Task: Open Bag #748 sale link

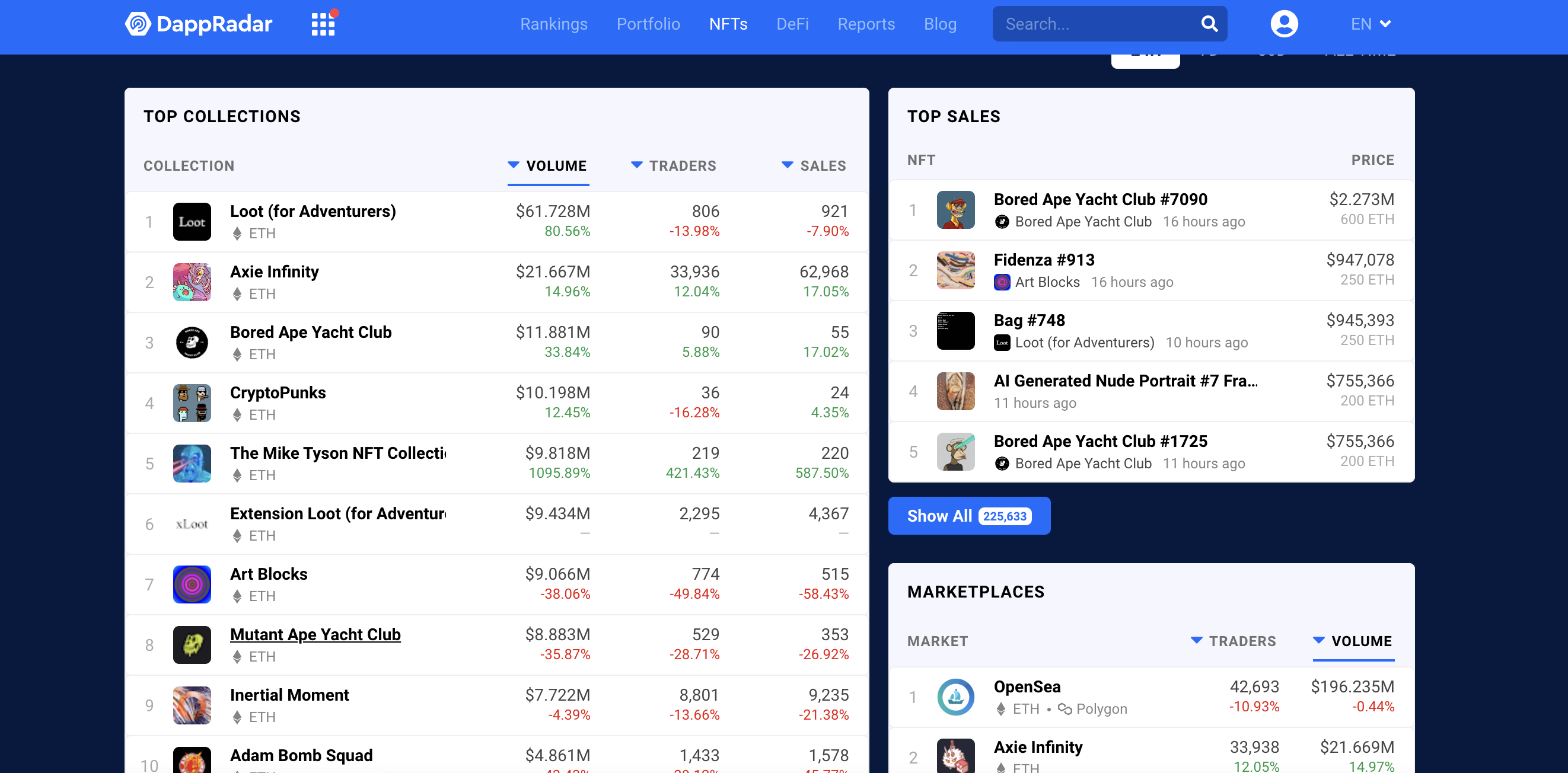Action: coord(1030,320)
